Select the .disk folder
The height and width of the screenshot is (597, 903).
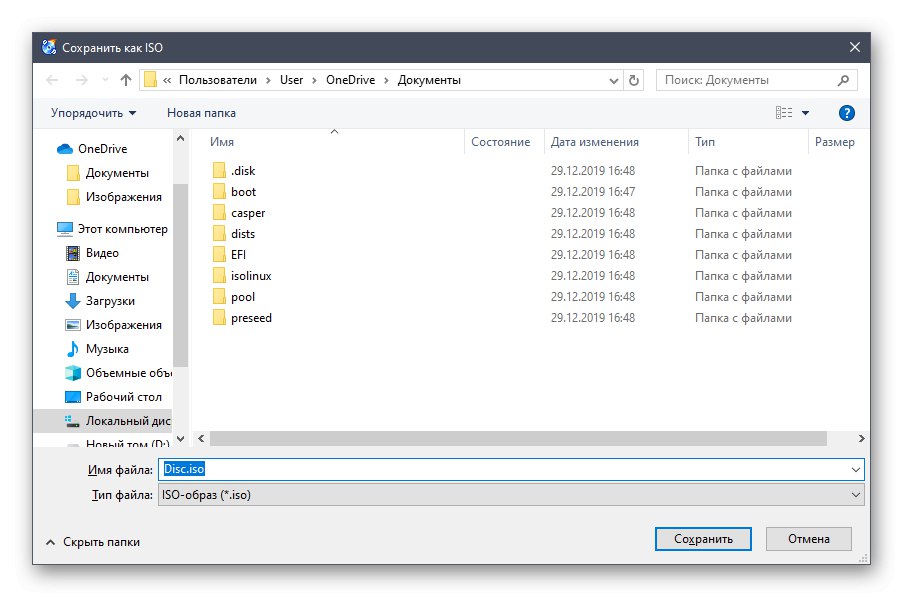242,170
